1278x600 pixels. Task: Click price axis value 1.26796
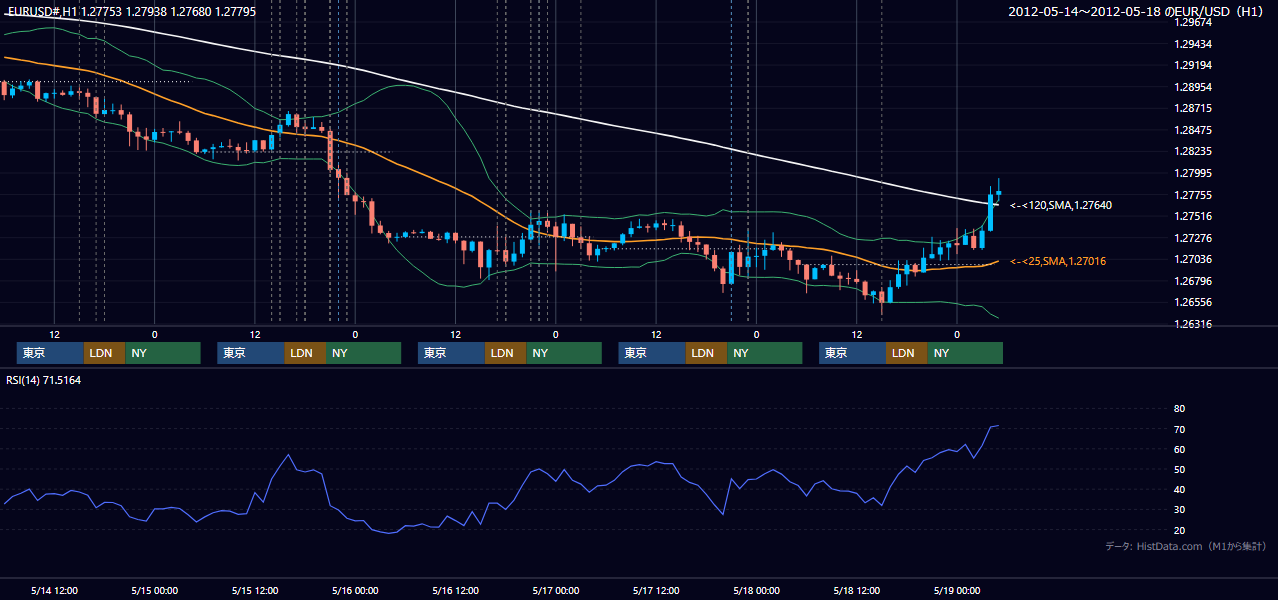coord(1193,281)
